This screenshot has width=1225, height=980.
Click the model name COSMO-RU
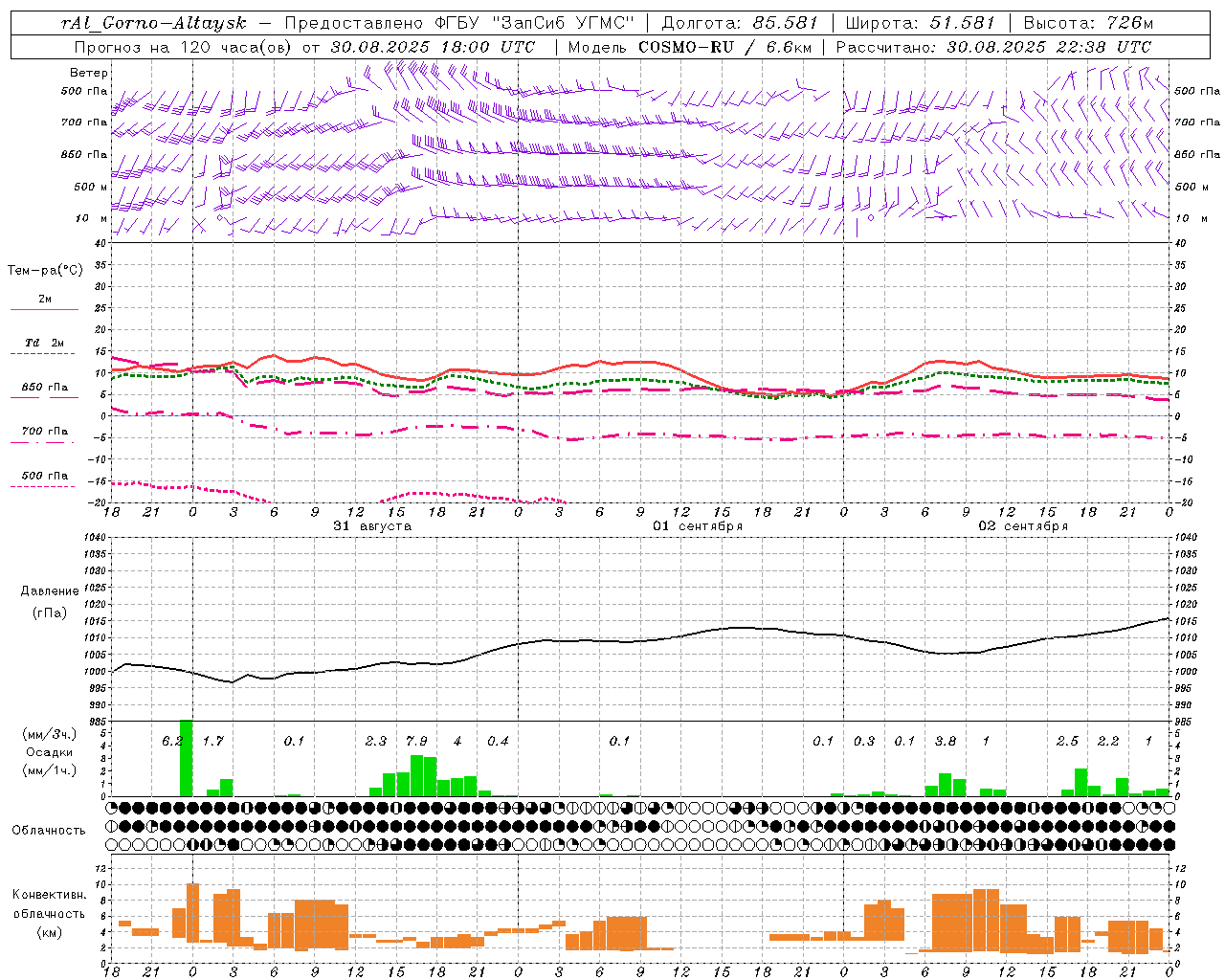point(685,47)
